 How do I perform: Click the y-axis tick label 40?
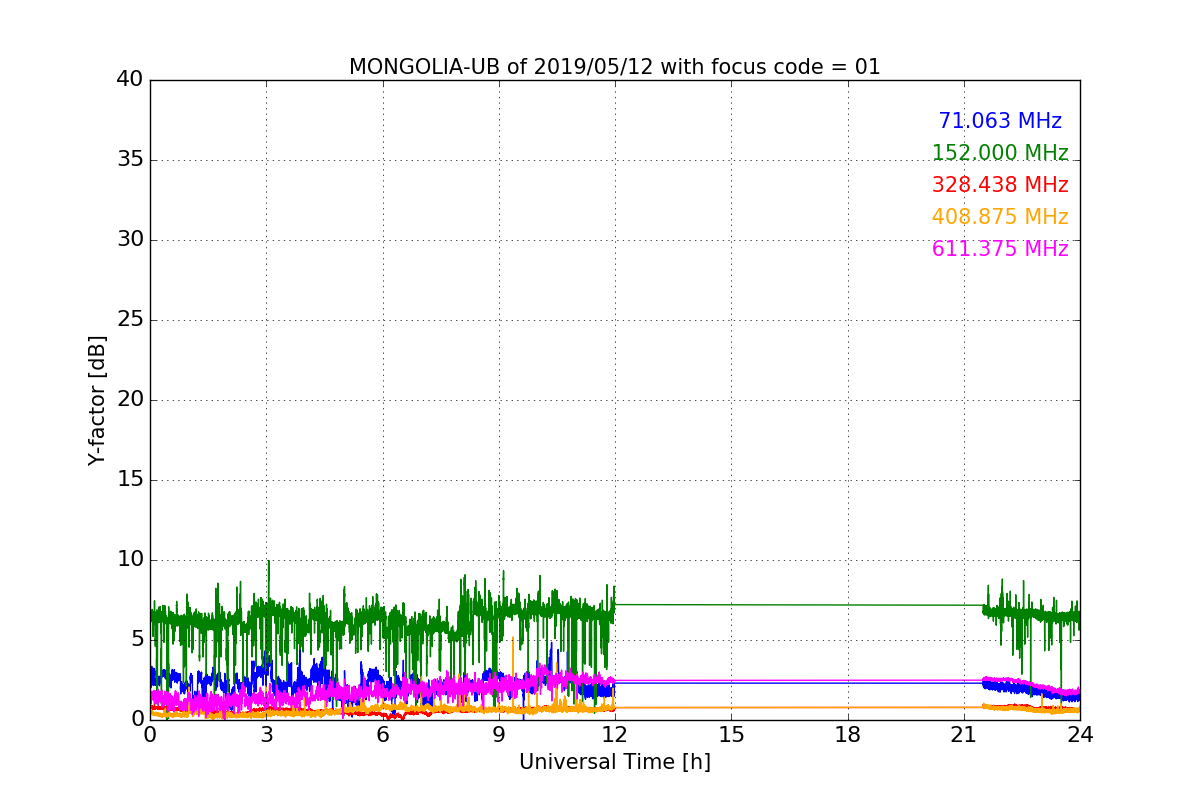(130, 79)
